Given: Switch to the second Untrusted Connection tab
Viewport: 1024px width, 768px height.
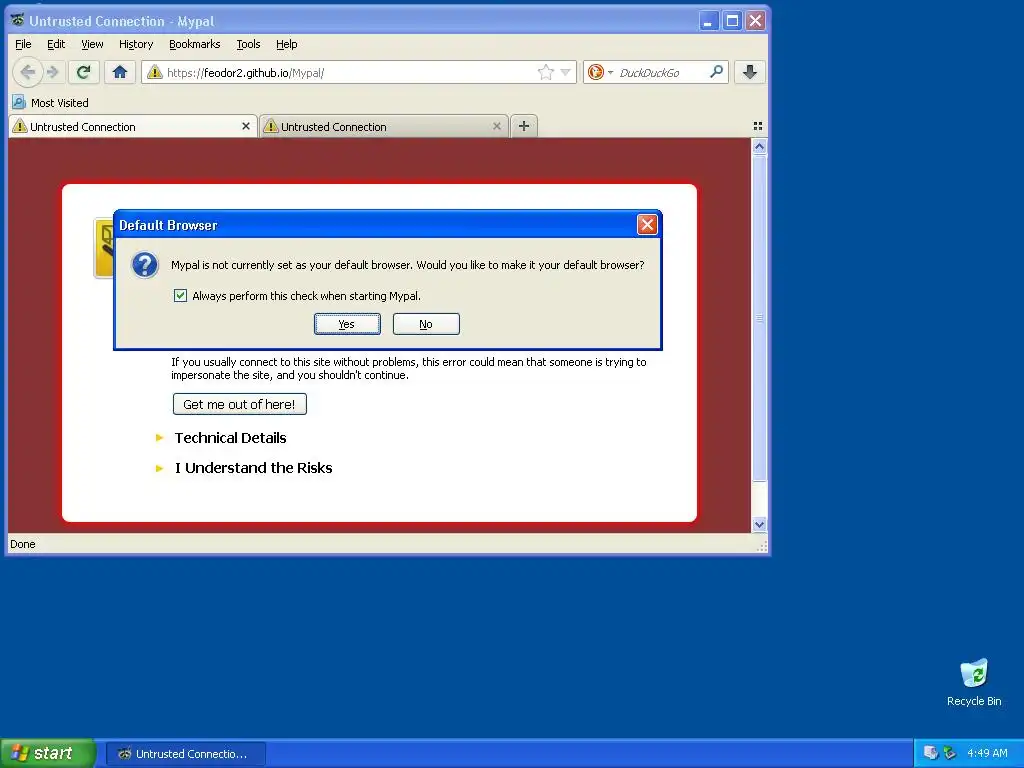Looking at the screenshot, I should tap(383, 127).
